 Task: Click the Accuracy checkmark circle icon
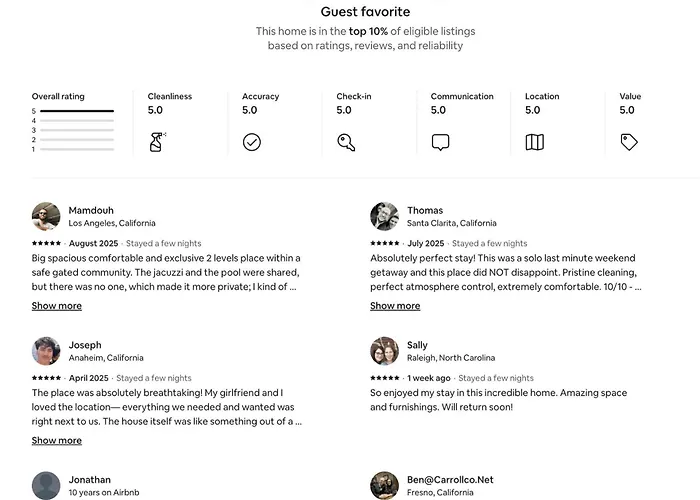252,142
